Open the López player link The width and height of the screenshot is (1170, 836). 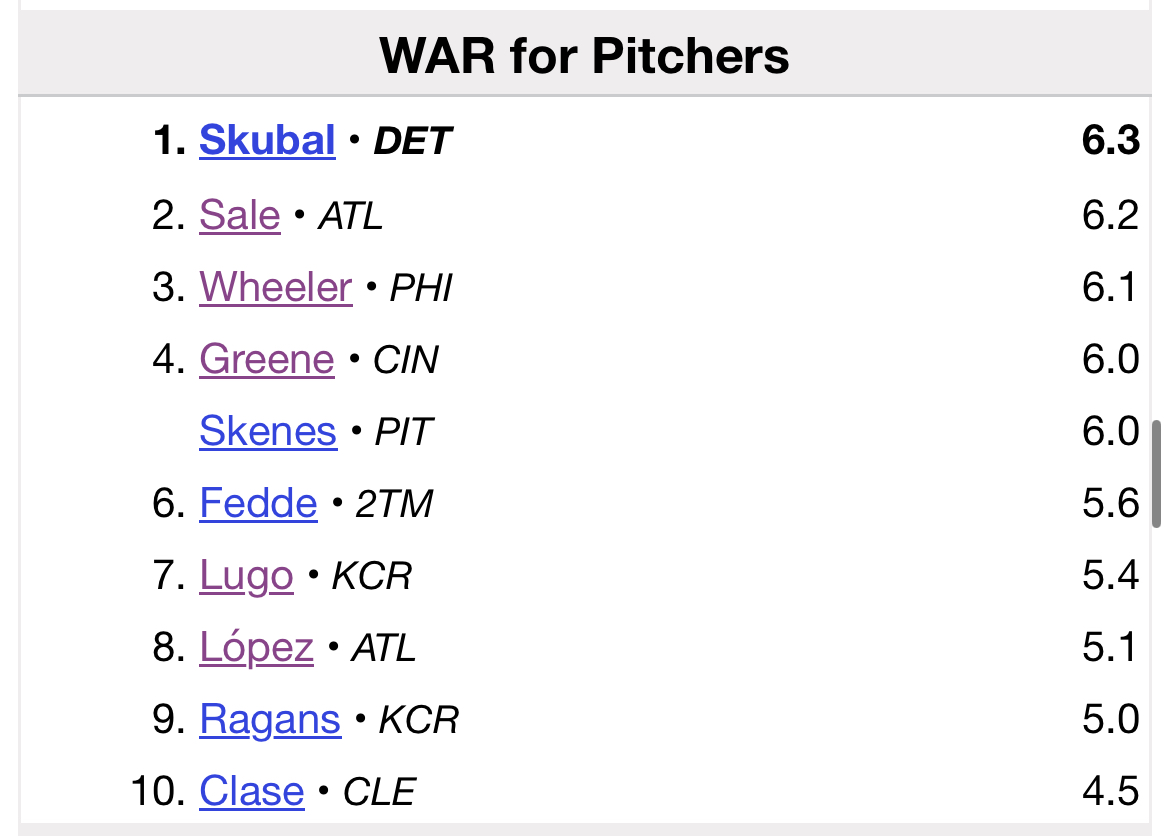click(x=256, y=647)
